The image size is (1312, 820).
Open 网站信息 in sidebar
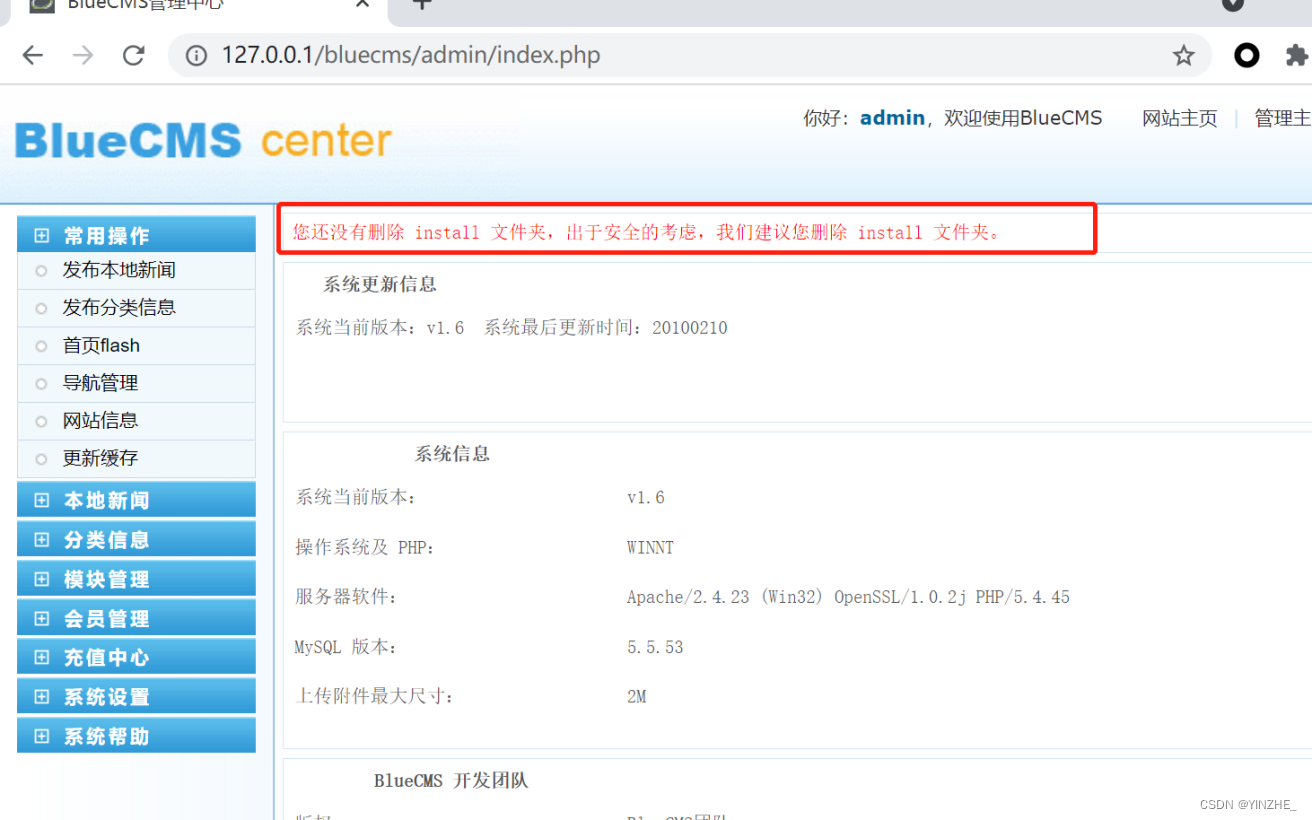click(100, 420)
